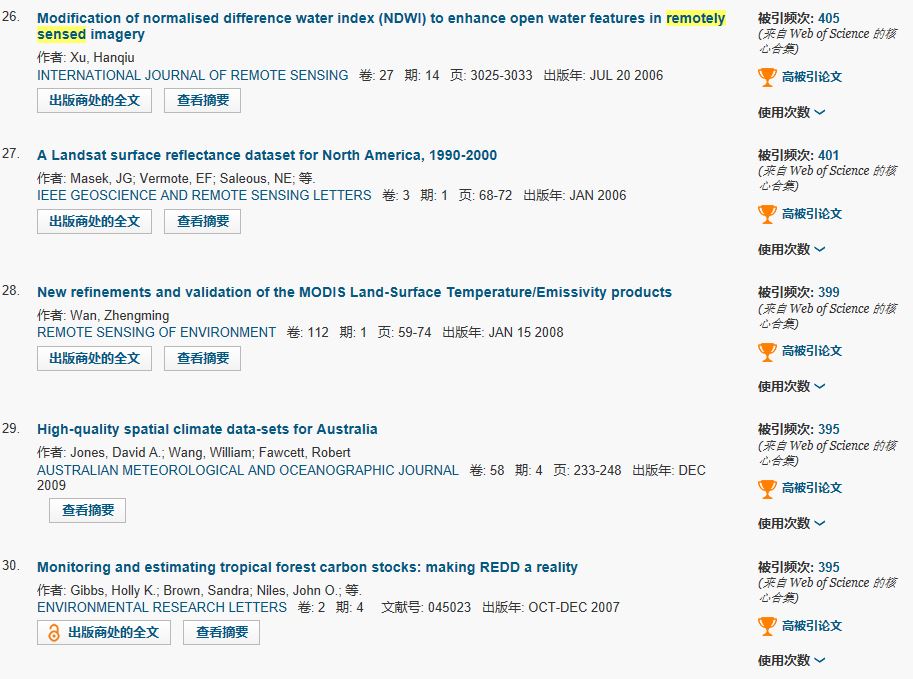Open ENVIRONMENTAL RESEARCH LETTERS journal link
913x679 pixels.
[x=162, y=607]
